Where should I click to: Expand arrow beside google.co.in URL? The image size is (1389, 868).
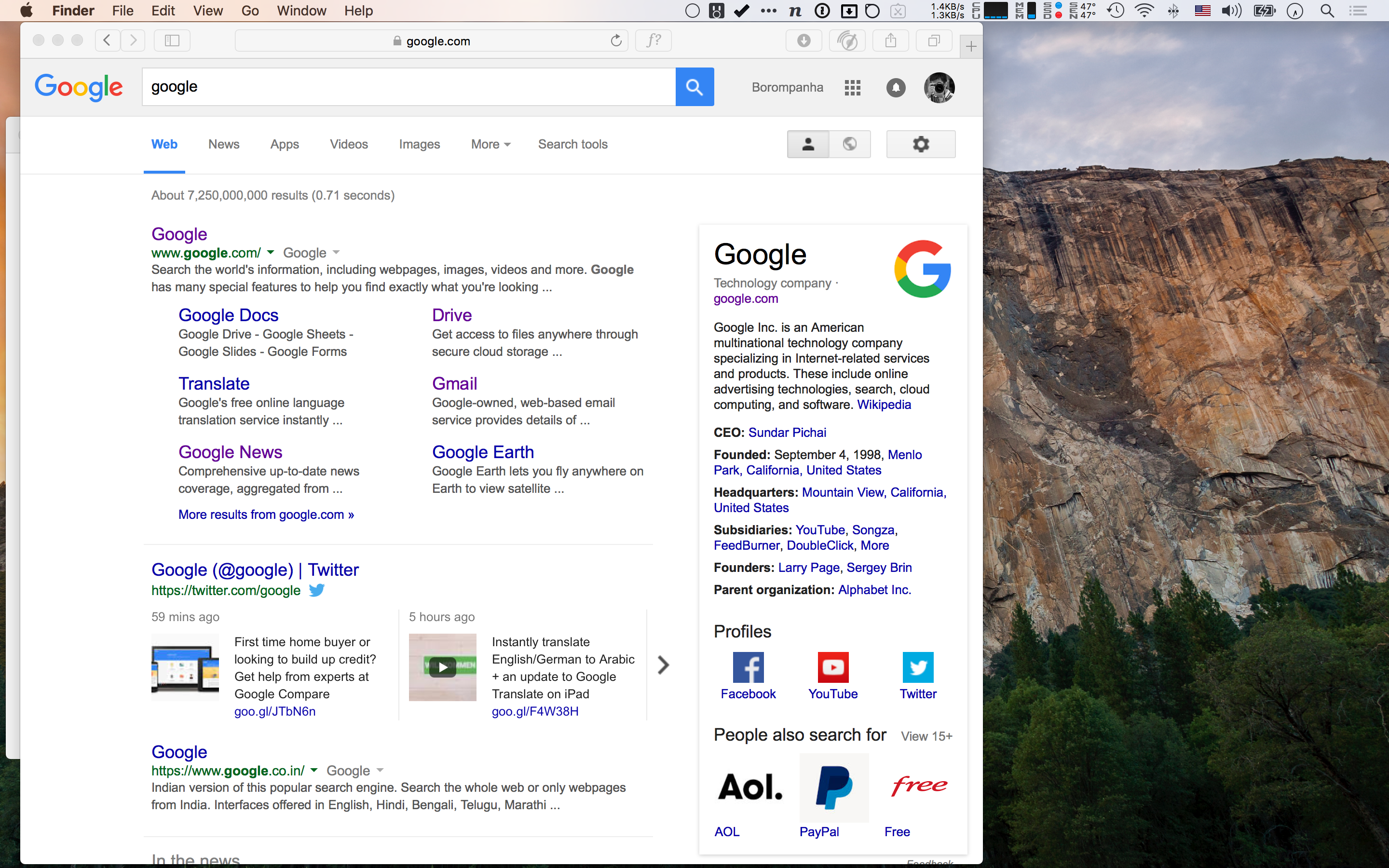314,771
